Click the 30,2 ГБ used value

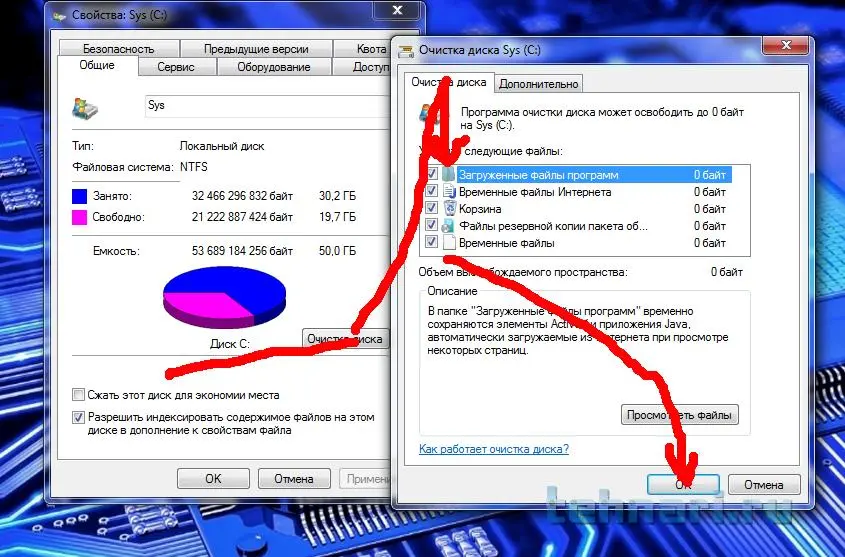click(x=337, y=196)
